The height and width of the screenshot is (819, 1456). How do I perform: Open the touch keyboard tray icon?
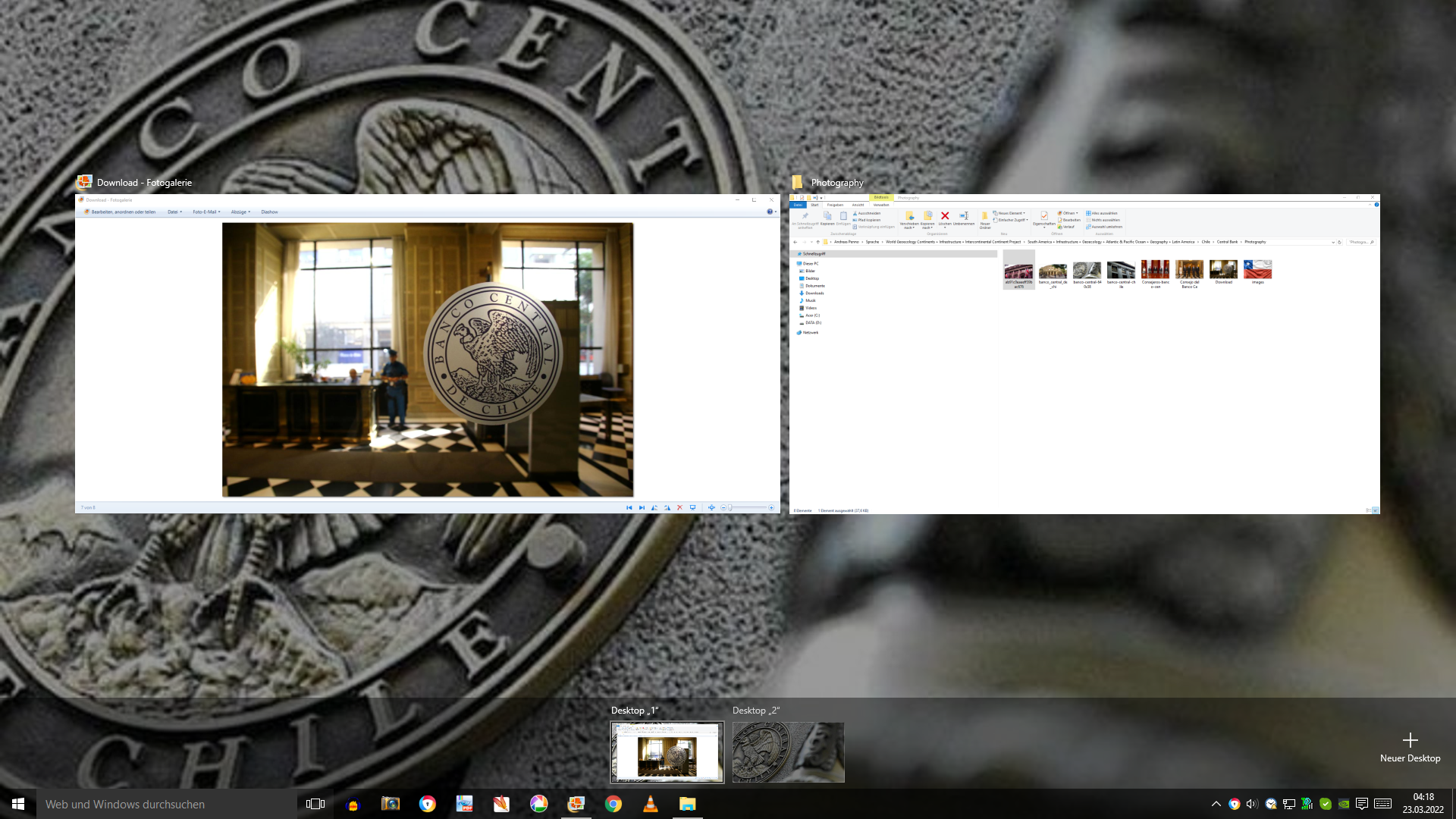[x=1382, y=804]
